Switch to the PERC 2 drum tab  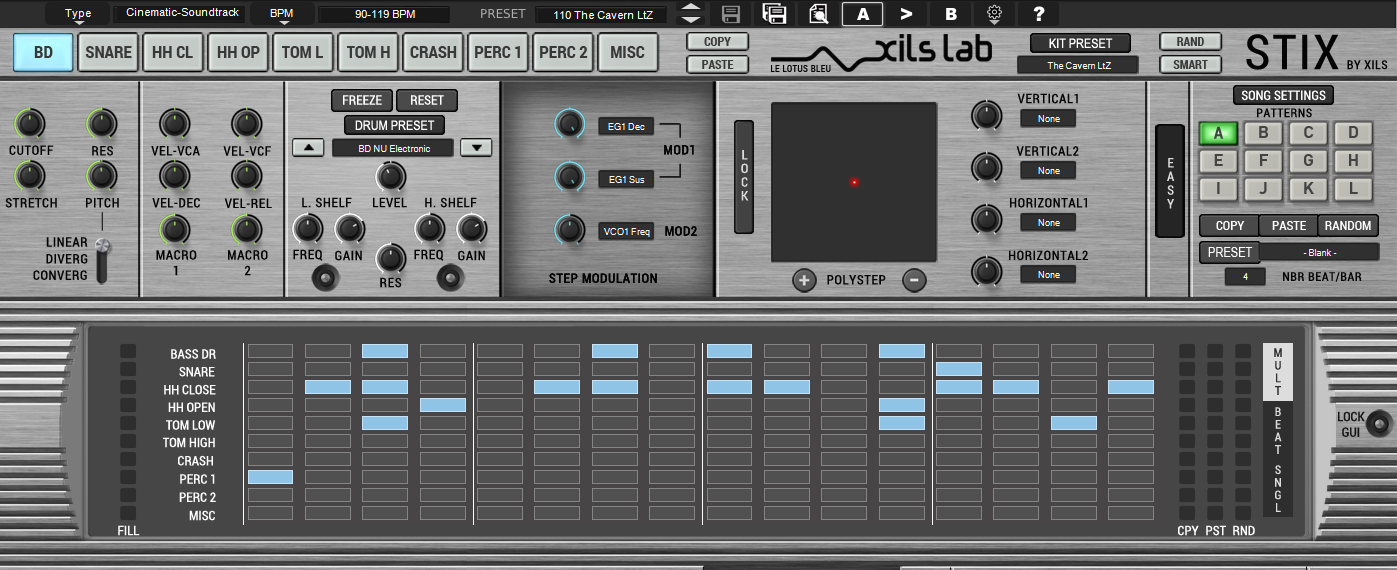(563, 52)
